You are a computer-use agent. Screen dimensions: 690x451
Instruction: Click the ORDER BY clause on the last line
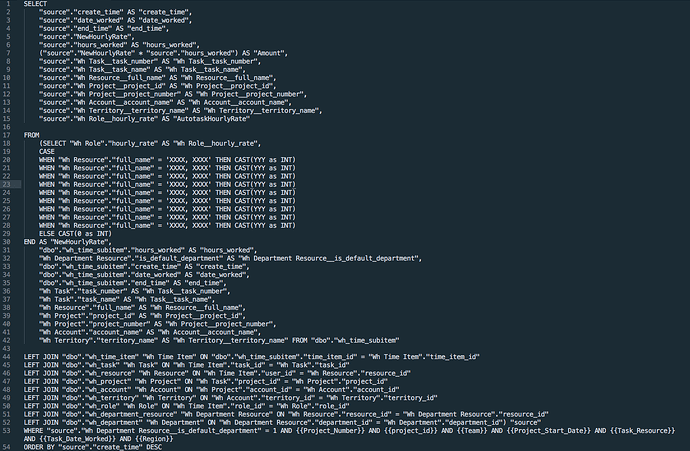93,447
